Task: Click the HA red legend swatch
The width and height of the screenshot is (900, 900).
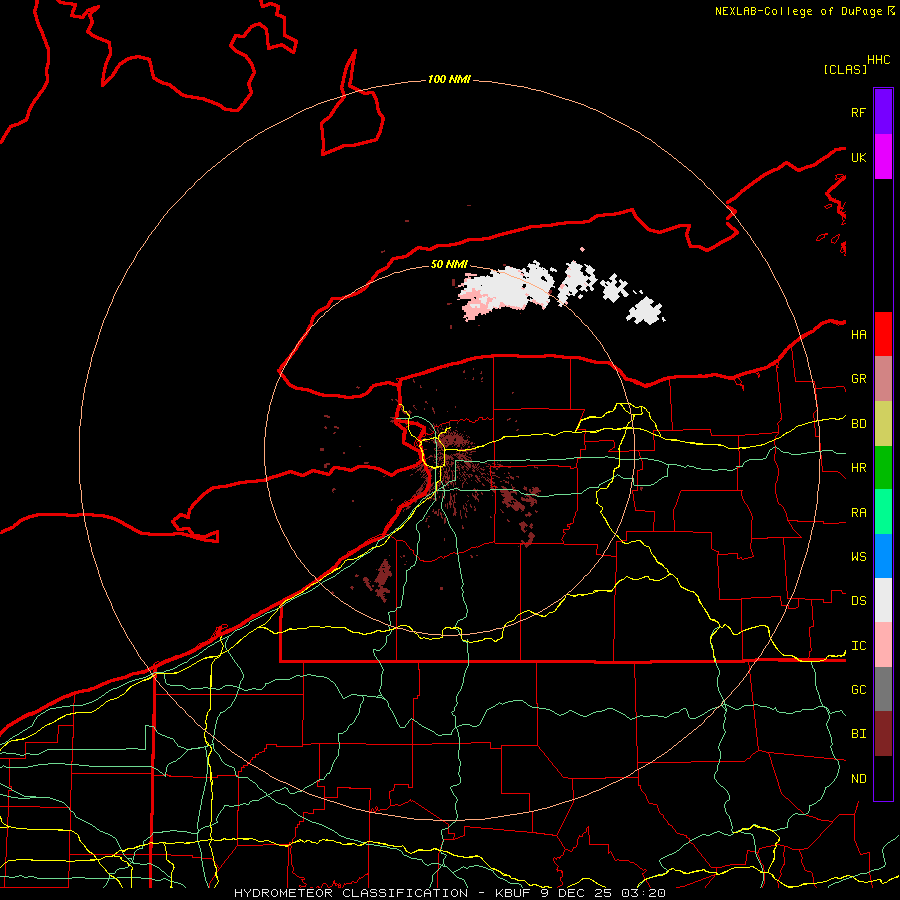Action: (x=883, y=334)
